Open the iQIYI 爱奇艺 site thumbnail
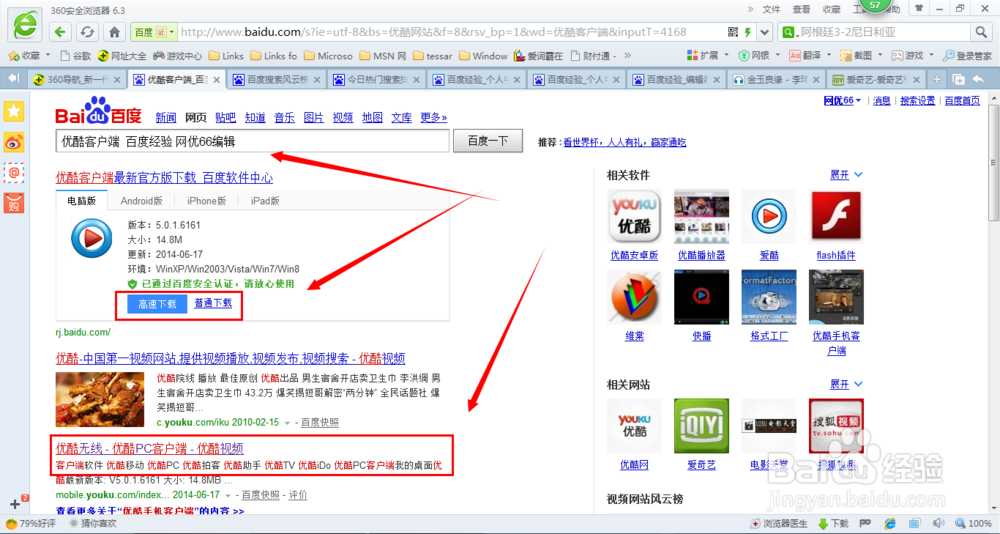This screenshot has height=534, width=1000. [x=702, y=426]
